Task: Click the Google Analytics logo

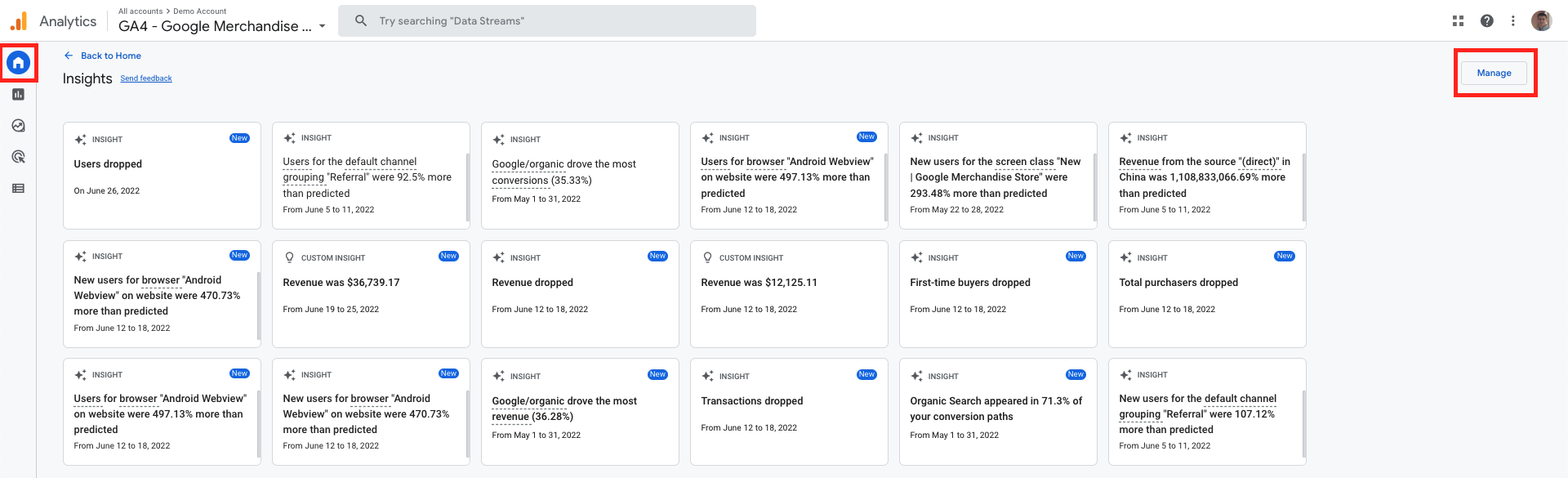Action: (19, 21)
